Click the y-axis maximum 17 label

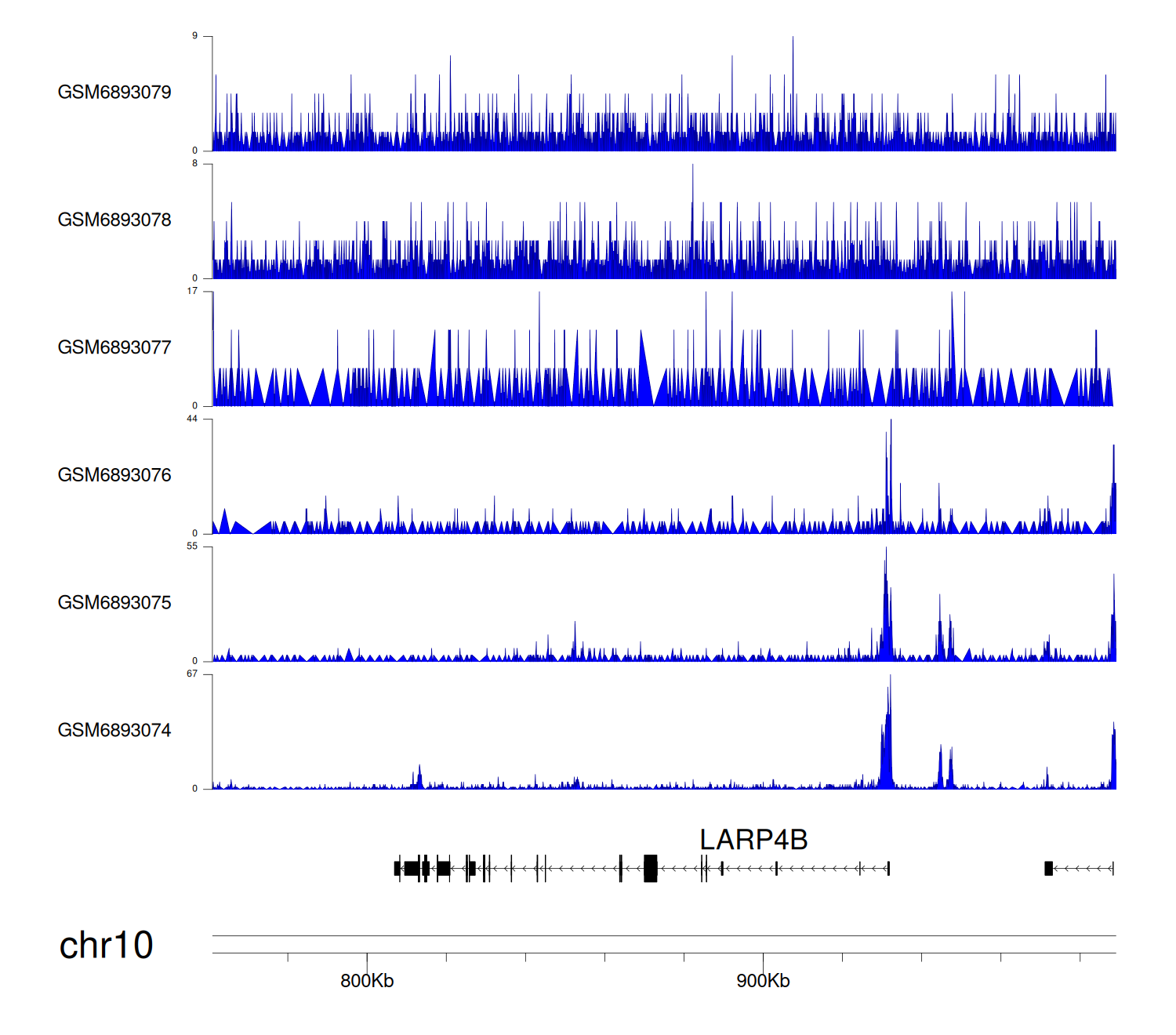pos(192,291)
